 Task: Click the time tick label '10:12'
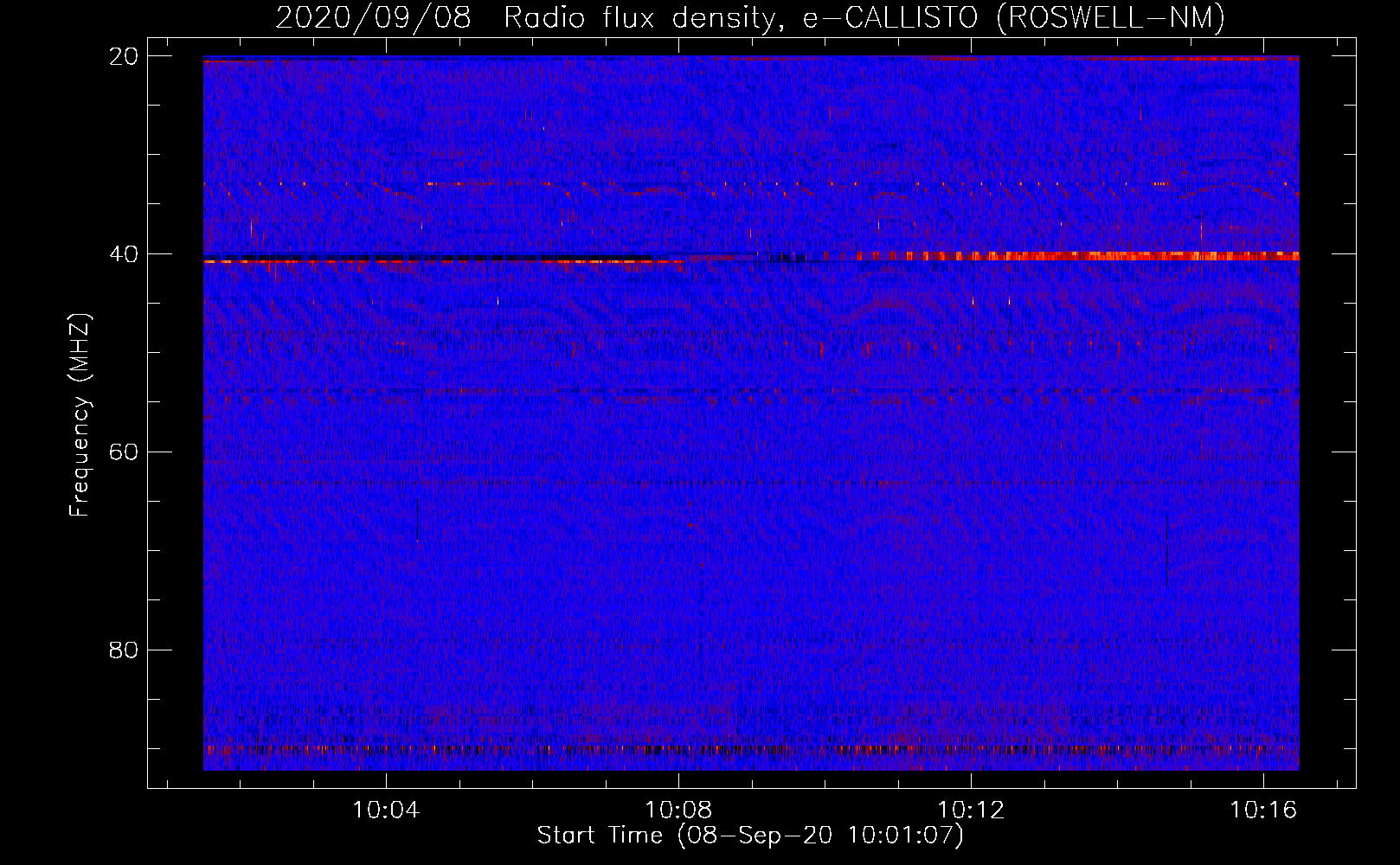[x=972, y=810]
